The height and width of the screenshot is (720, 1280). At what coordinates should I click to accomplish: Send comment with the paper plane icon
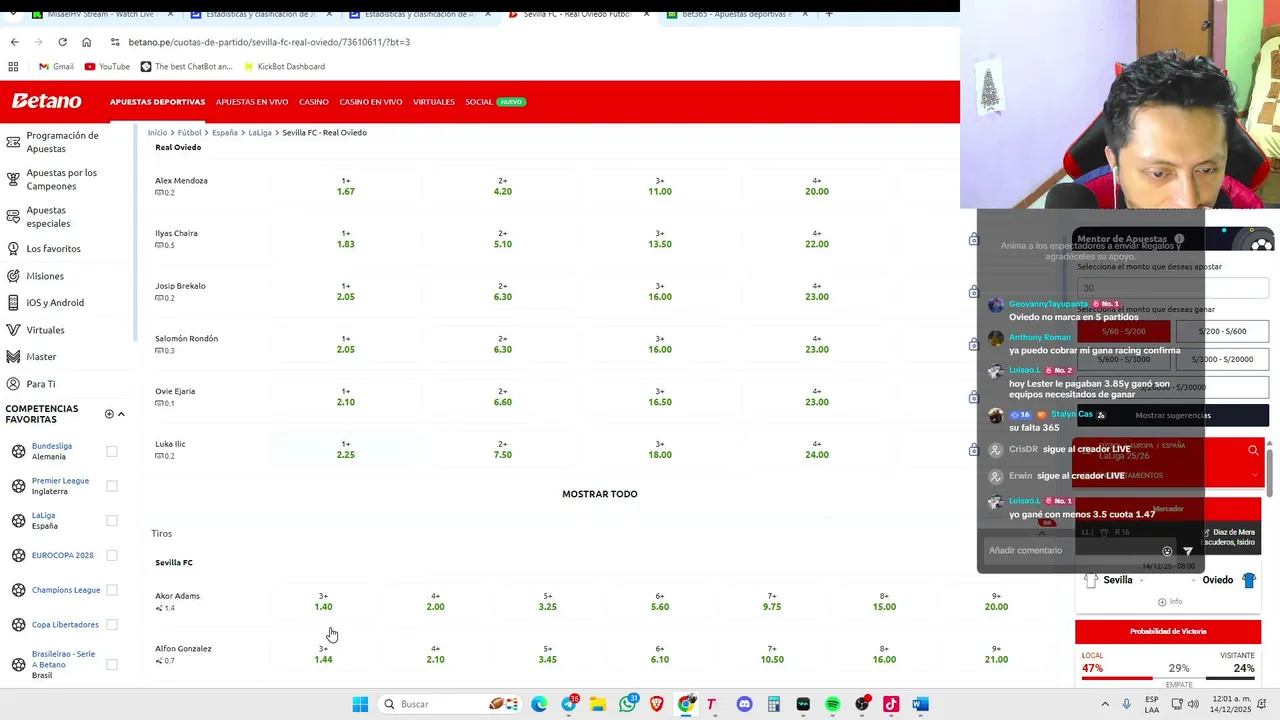(x=1188, y=551)
